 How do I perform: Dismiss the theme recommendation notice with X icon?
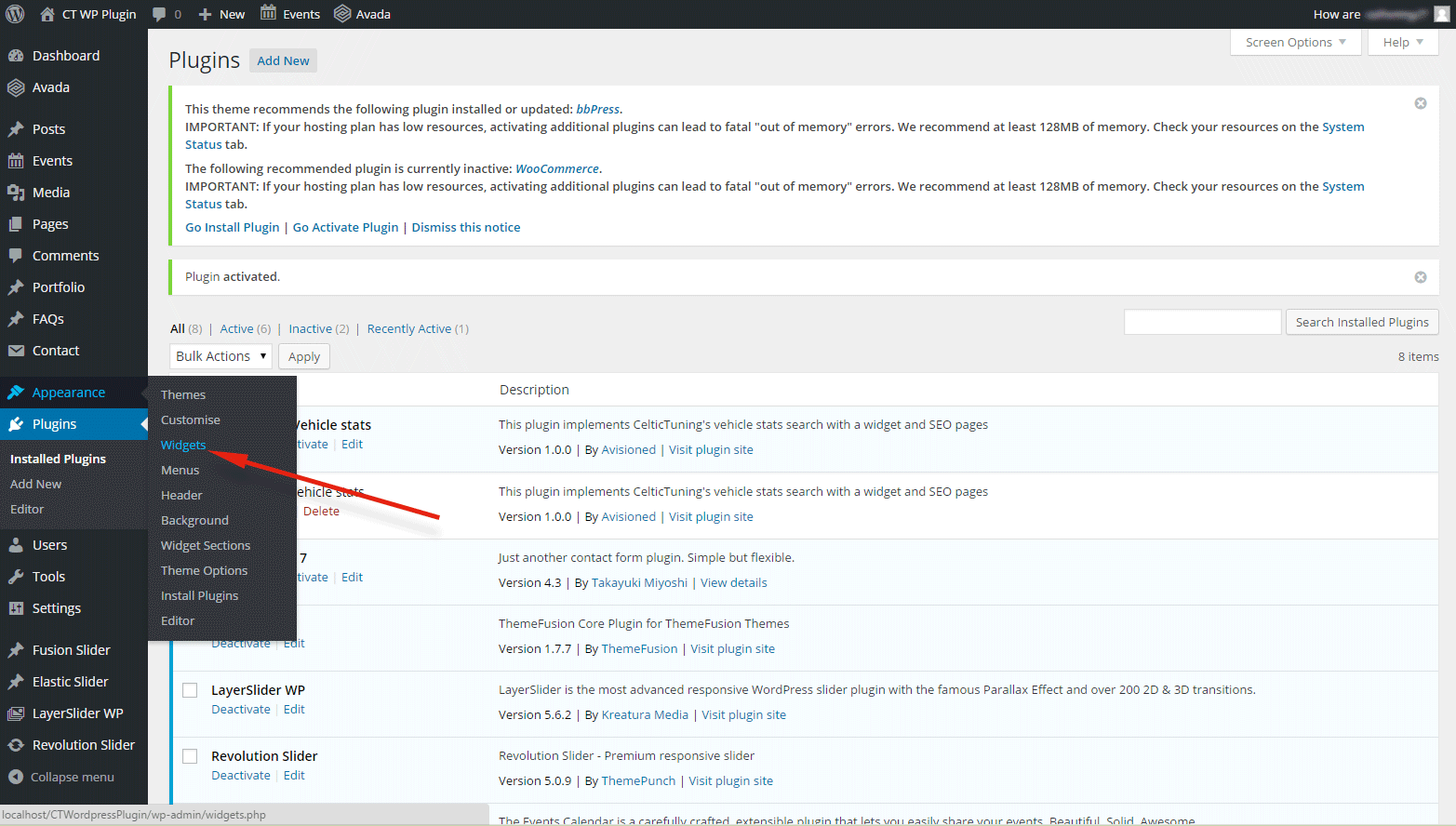coord(1420,103)
